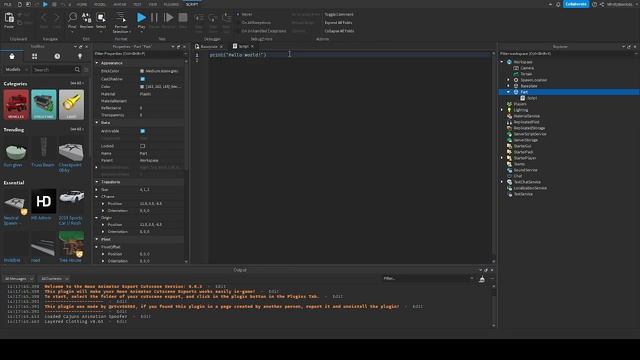Click the Replace icon in Edit group

pos(87,17)
